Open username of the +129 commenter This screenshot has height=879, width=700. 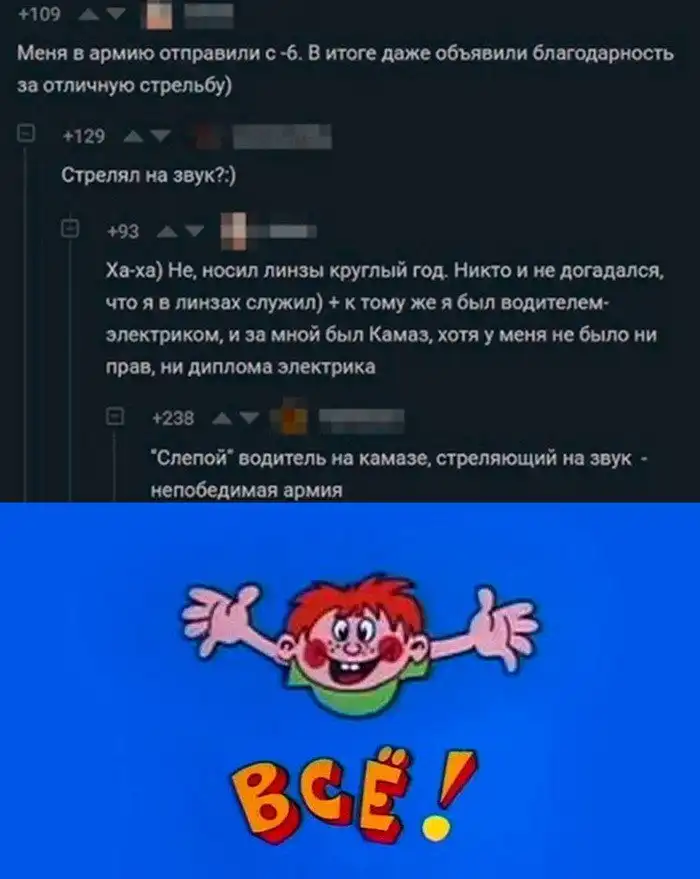282,137
